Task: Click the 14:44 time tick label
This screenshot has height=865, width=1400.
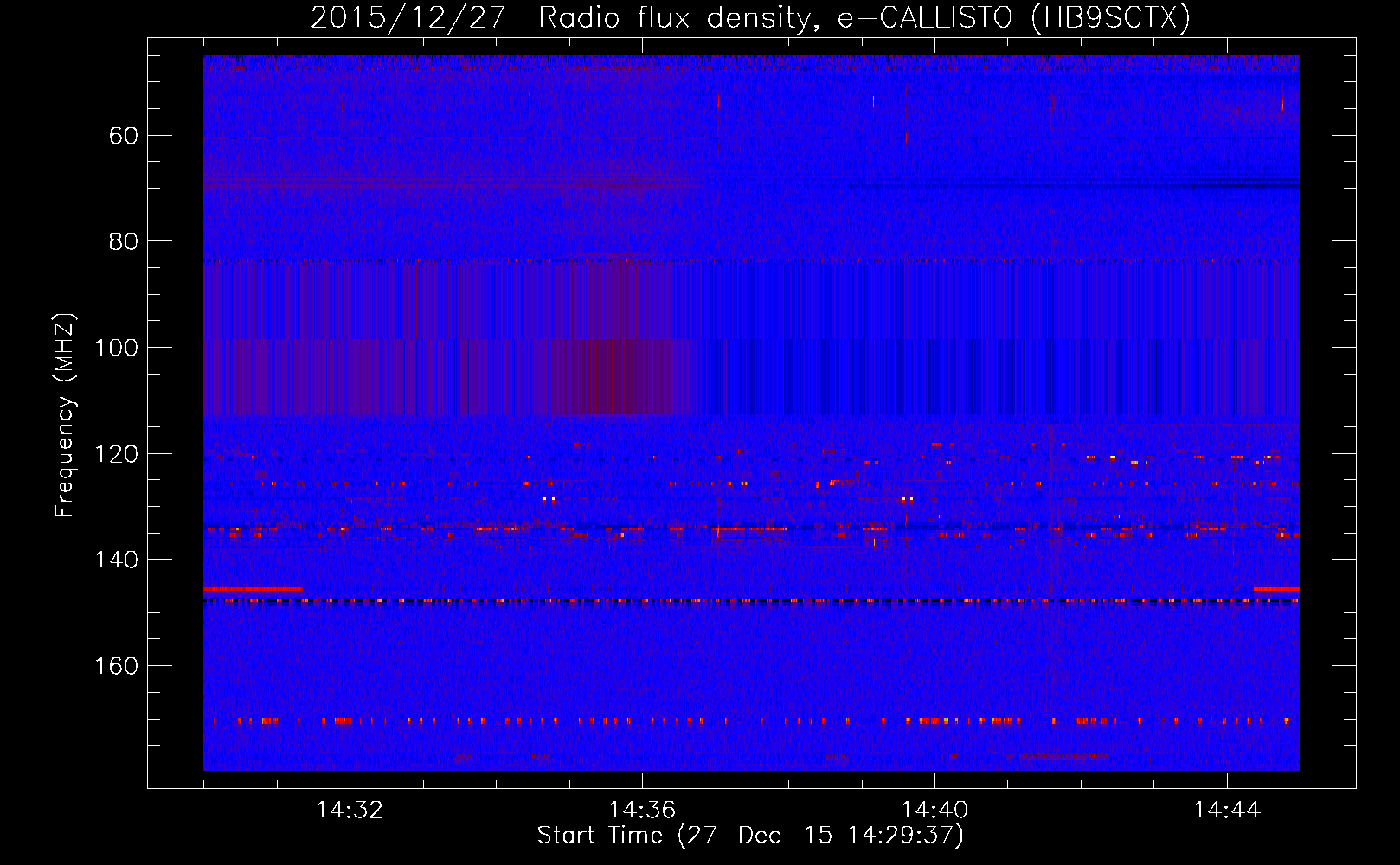Action: pyautogui.click(x=1227, y=811)
